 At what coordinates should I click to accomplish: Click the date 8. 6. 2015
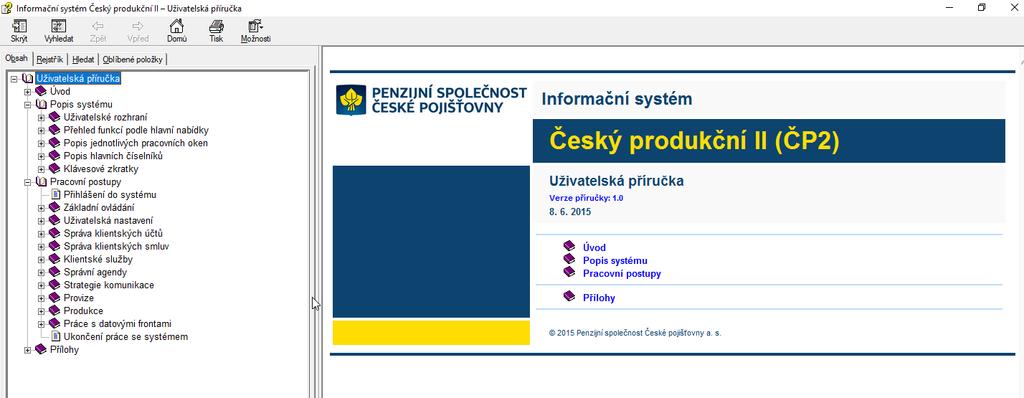(x=570, y=212)
